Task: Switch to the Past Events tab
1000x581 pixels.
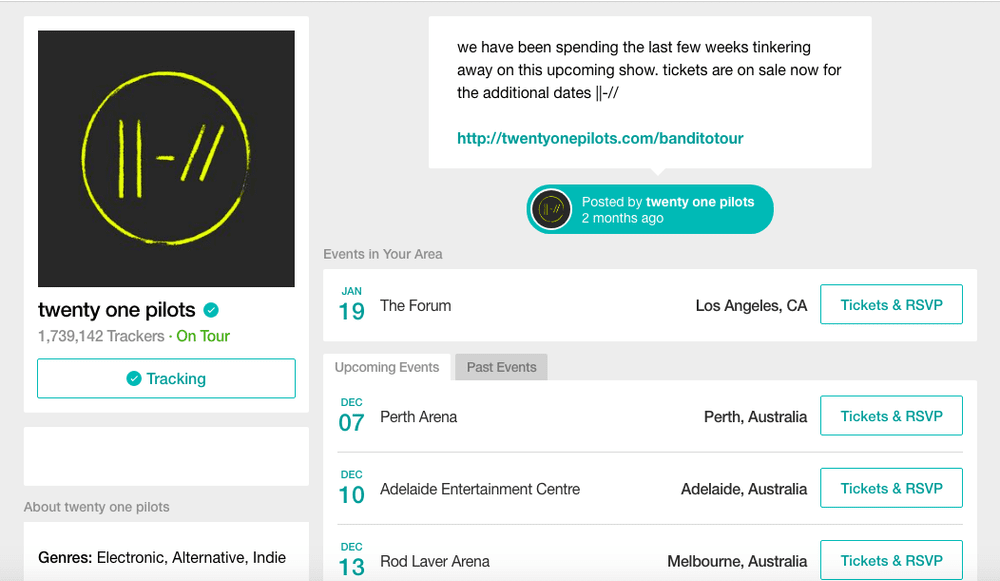Action: [501, 367]
